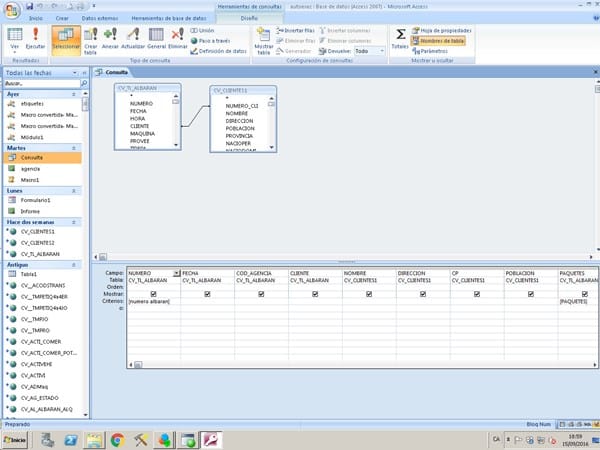This screenshot has width=600, height=450.
Task: Select the Eliminar query type icon
Action: tap(176, 38)
